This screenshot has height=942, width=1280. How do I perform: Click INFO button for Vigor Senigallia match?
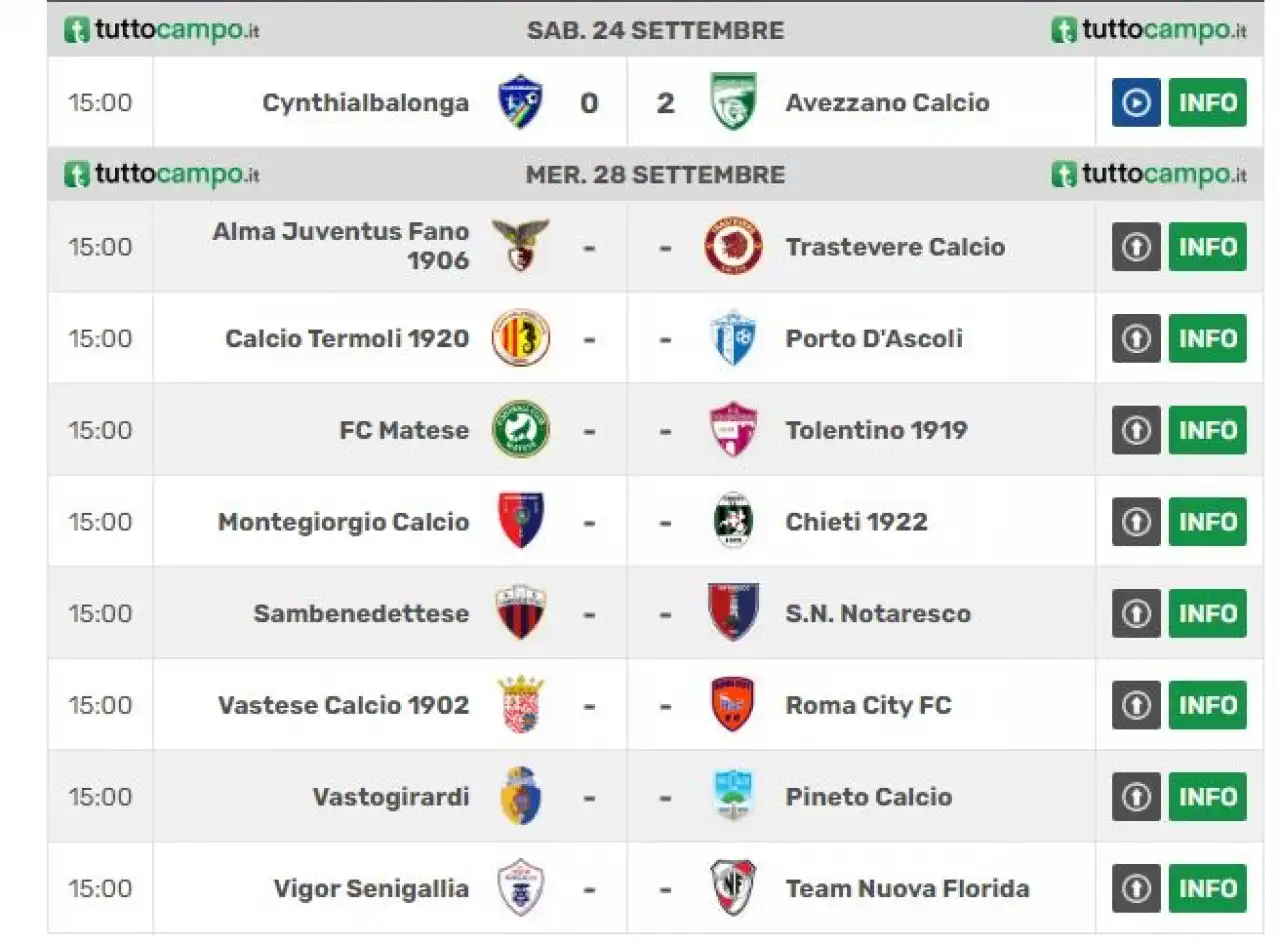pyautogui.click(x=1208, y=888)
